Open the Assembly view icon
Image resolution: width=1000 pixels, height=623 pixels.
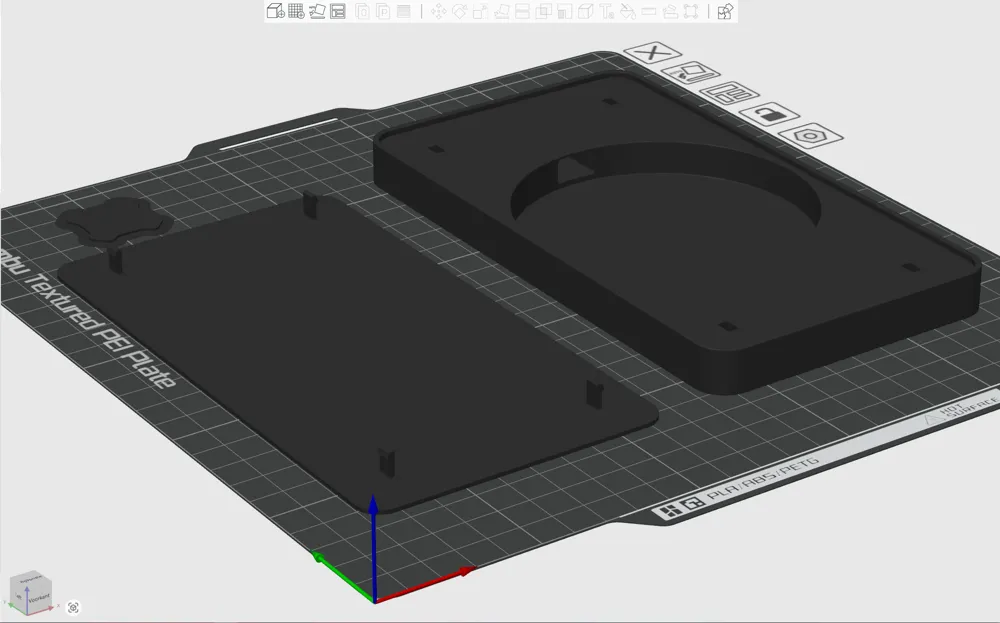point(725,11)
